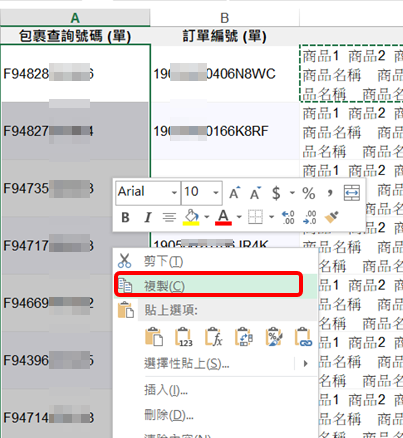Click the borders grid icon
The height and width of the screenshot is (438, 403).
tap(255, 217)
